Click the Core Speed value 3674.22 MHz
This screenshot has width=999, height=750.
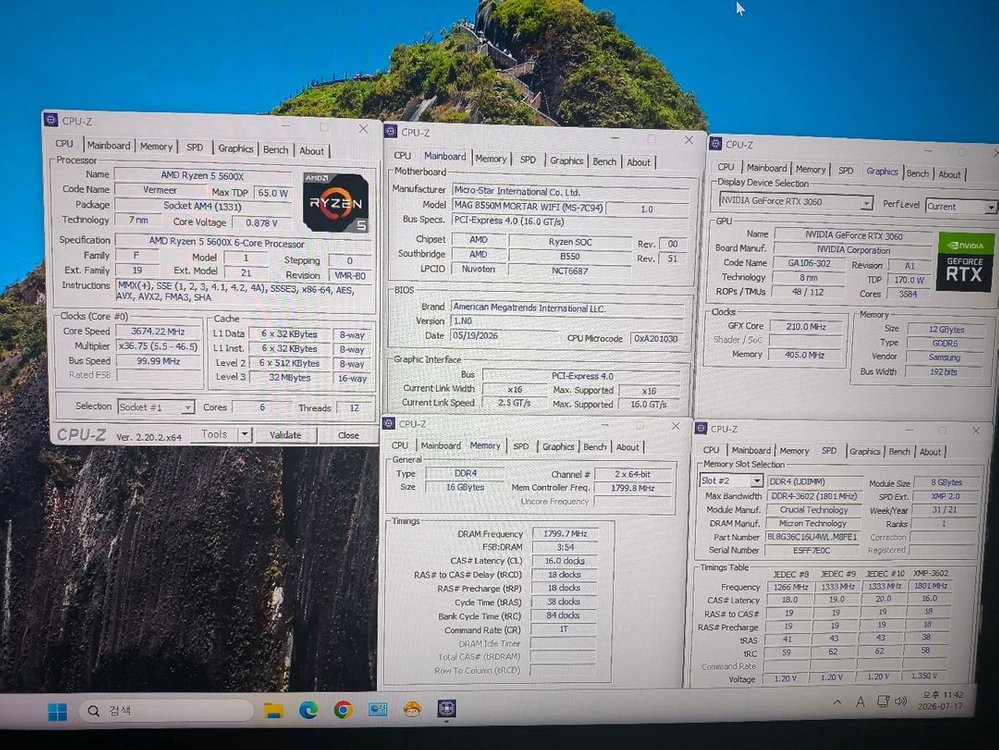(x=158, y=331)
